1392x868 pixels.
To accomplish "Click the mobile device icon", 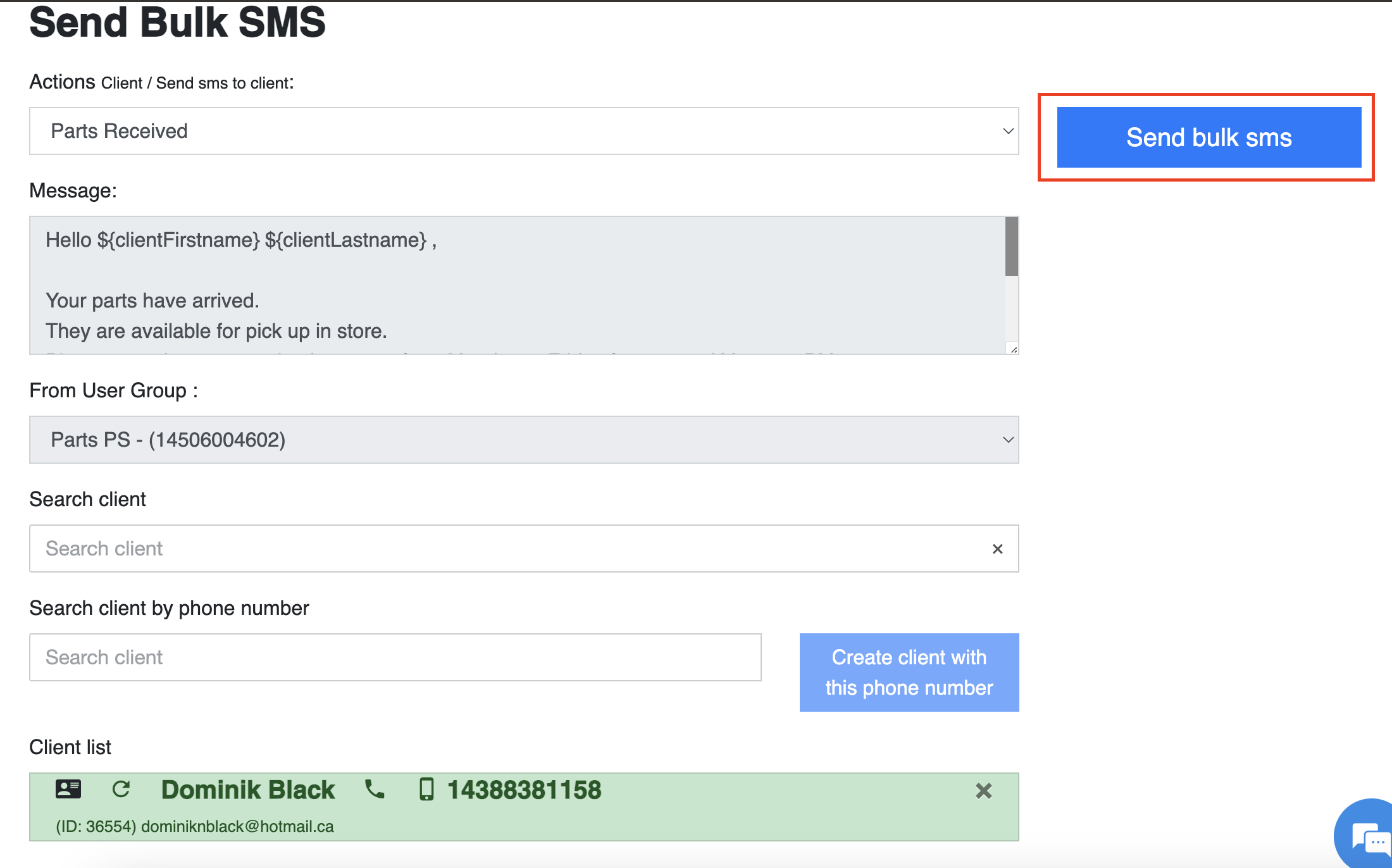I will [427, 790].
